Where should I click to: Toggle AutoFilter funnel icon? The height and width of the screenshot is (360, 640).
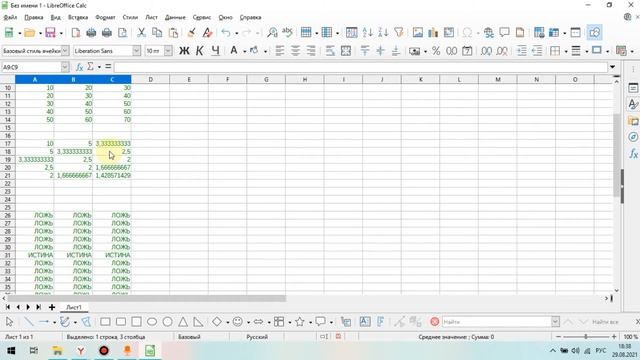click(399, 33)
